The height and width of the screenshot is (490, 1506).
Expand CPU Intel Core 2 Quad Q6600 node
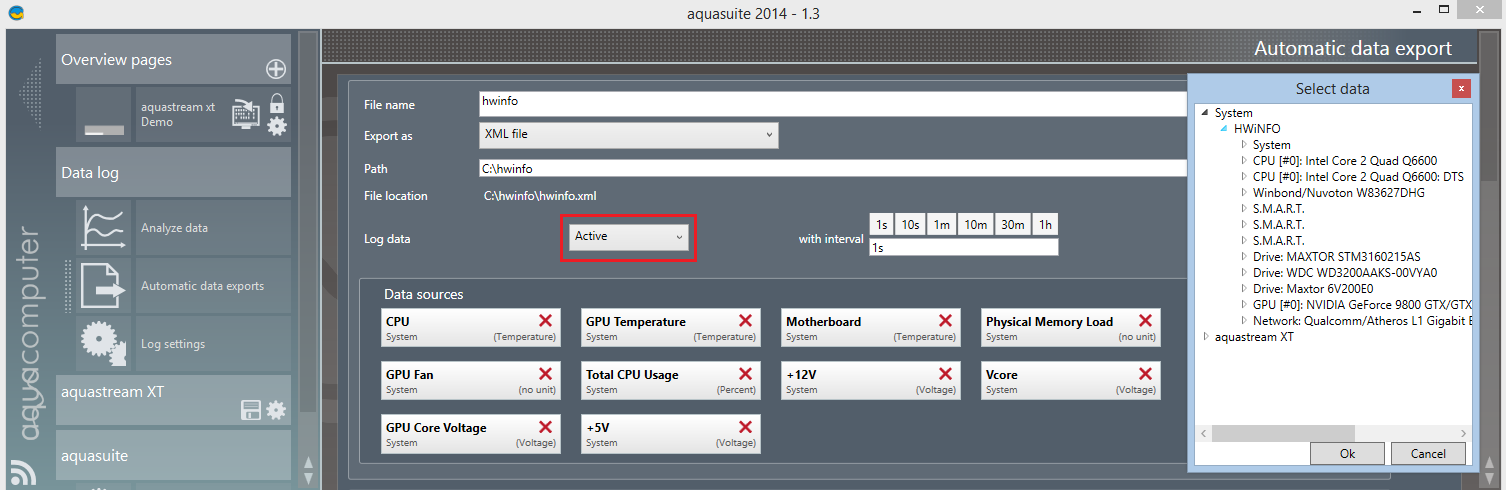tap(1244, 161)
